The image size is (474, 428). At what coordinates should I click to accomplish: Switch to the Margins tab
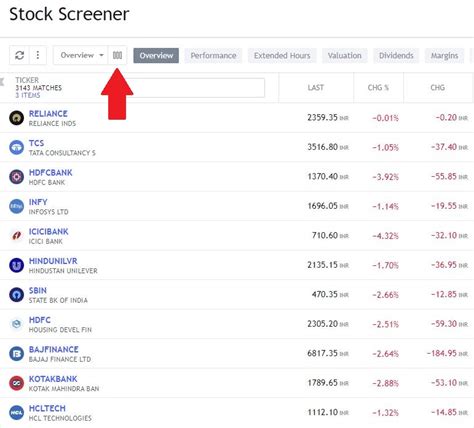click(x=444, y=56)
